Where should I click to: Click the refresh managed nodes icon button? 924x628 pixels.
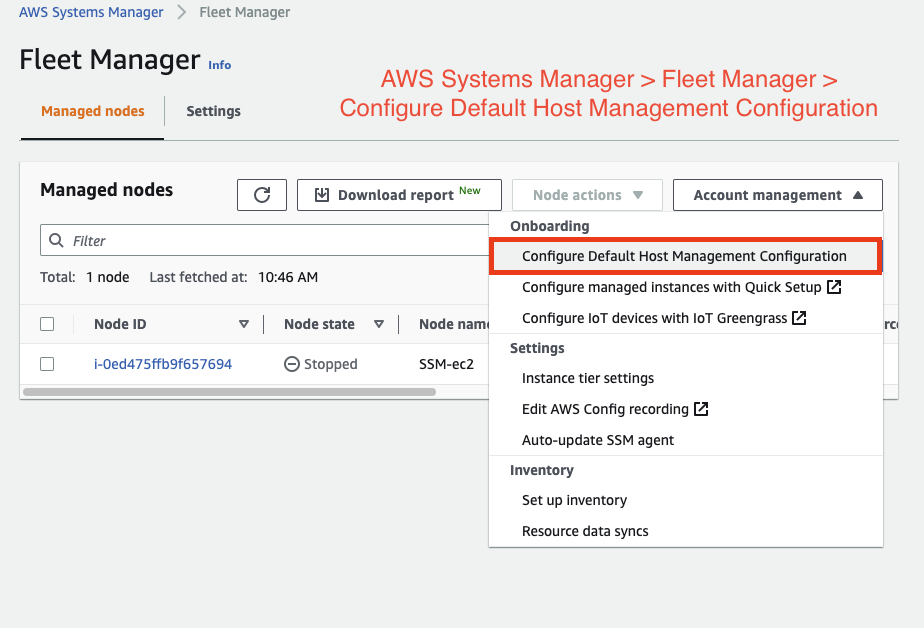point(262,195)
